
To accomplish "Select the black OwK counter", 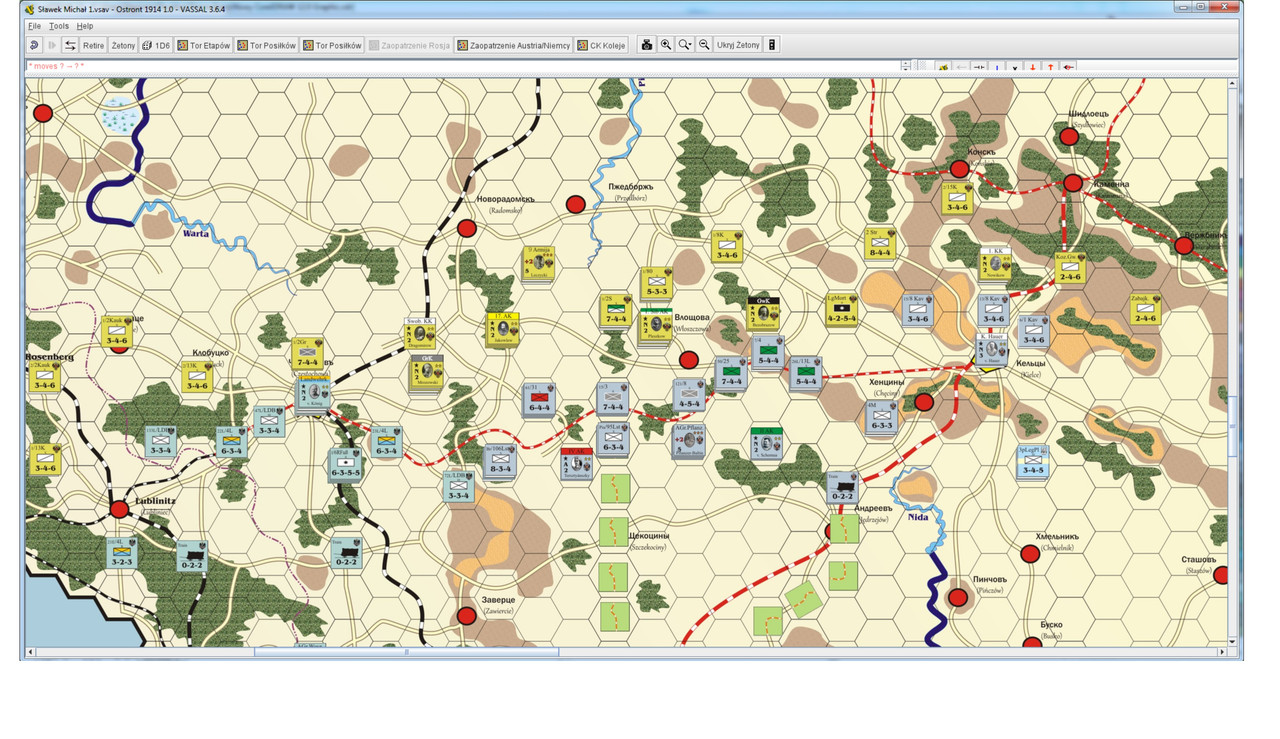I will [x=763, y=314].
